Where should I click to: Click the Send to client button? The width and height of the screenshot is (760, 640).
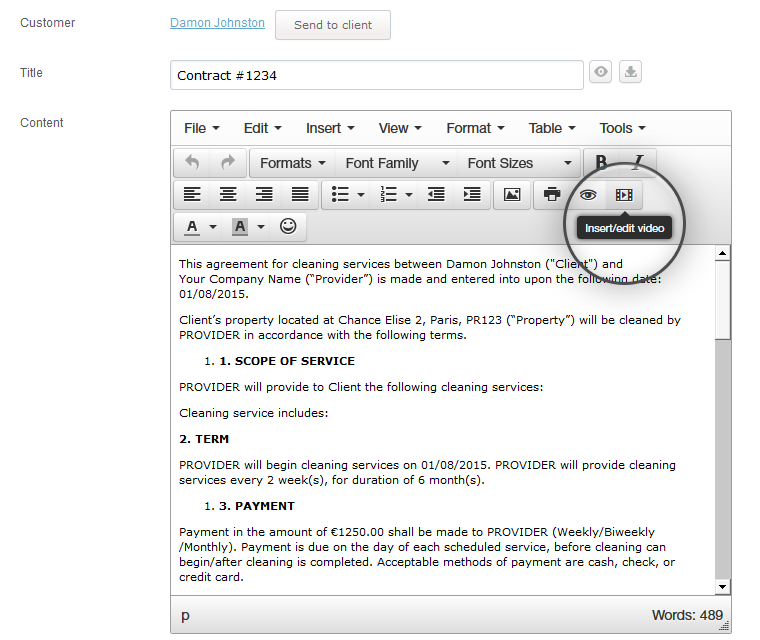pos(333,25)
